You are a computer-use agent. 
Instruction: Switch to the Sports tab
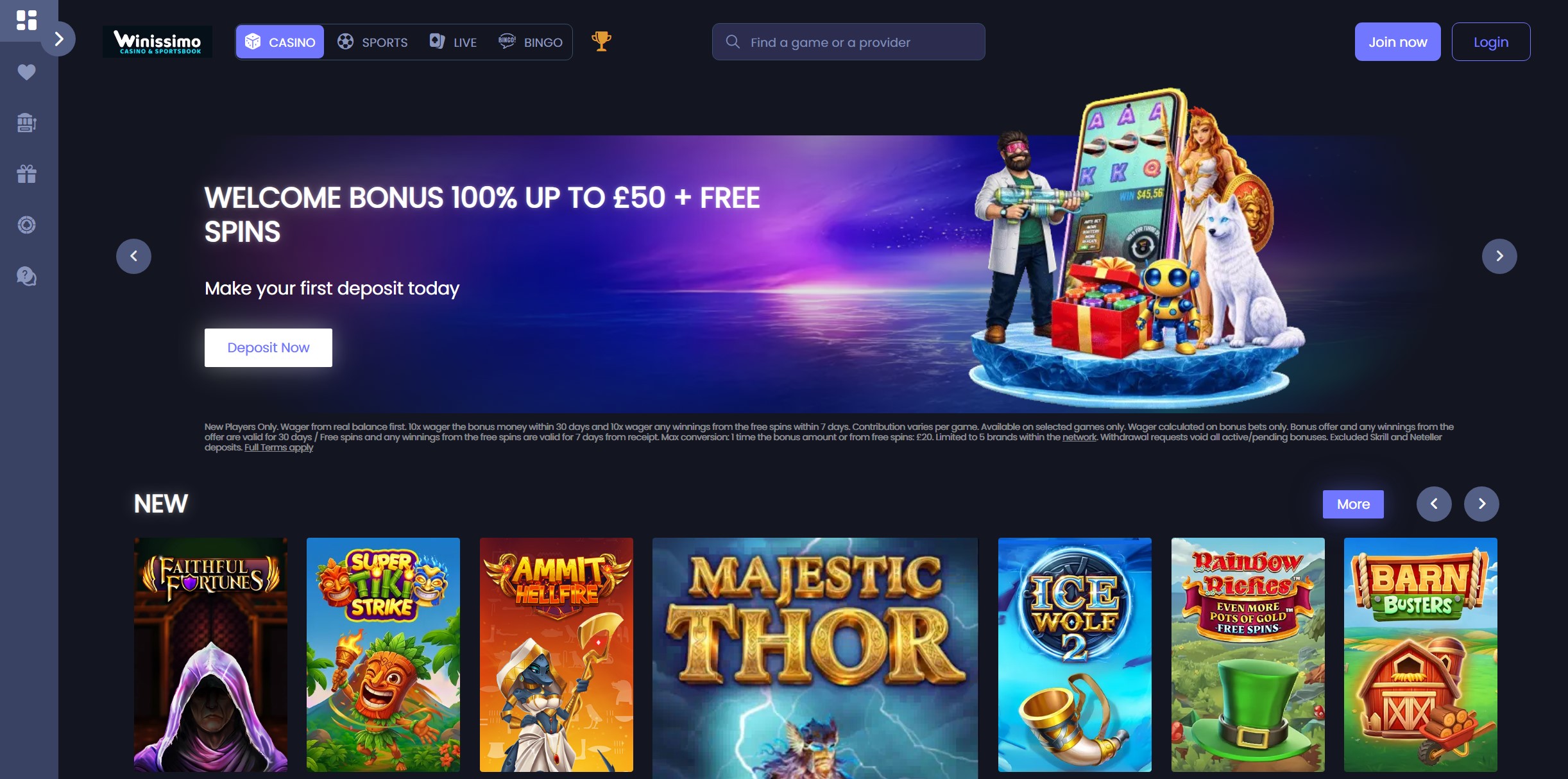tap(373, 42)
